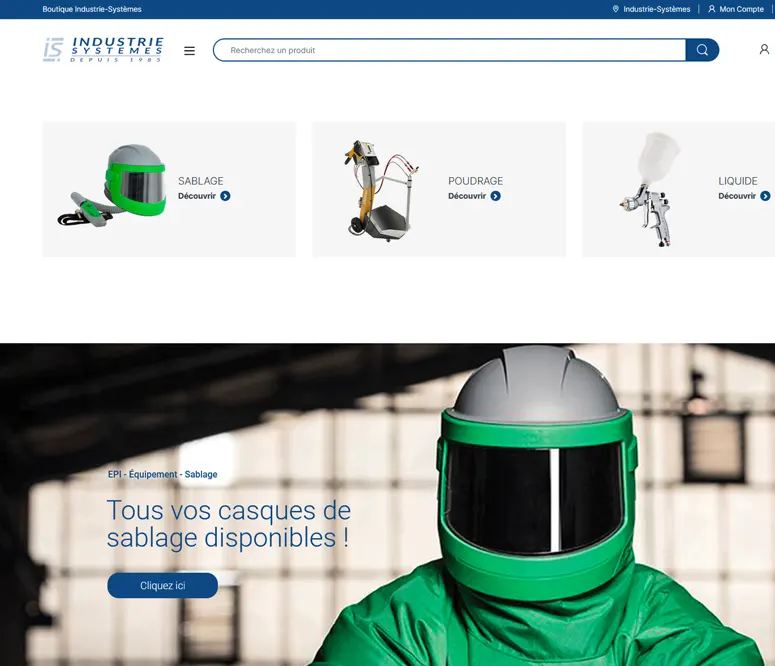Click the green helmet on the banner
The height and width of the screenshot is (666, 775).
[x=537, y=472]
